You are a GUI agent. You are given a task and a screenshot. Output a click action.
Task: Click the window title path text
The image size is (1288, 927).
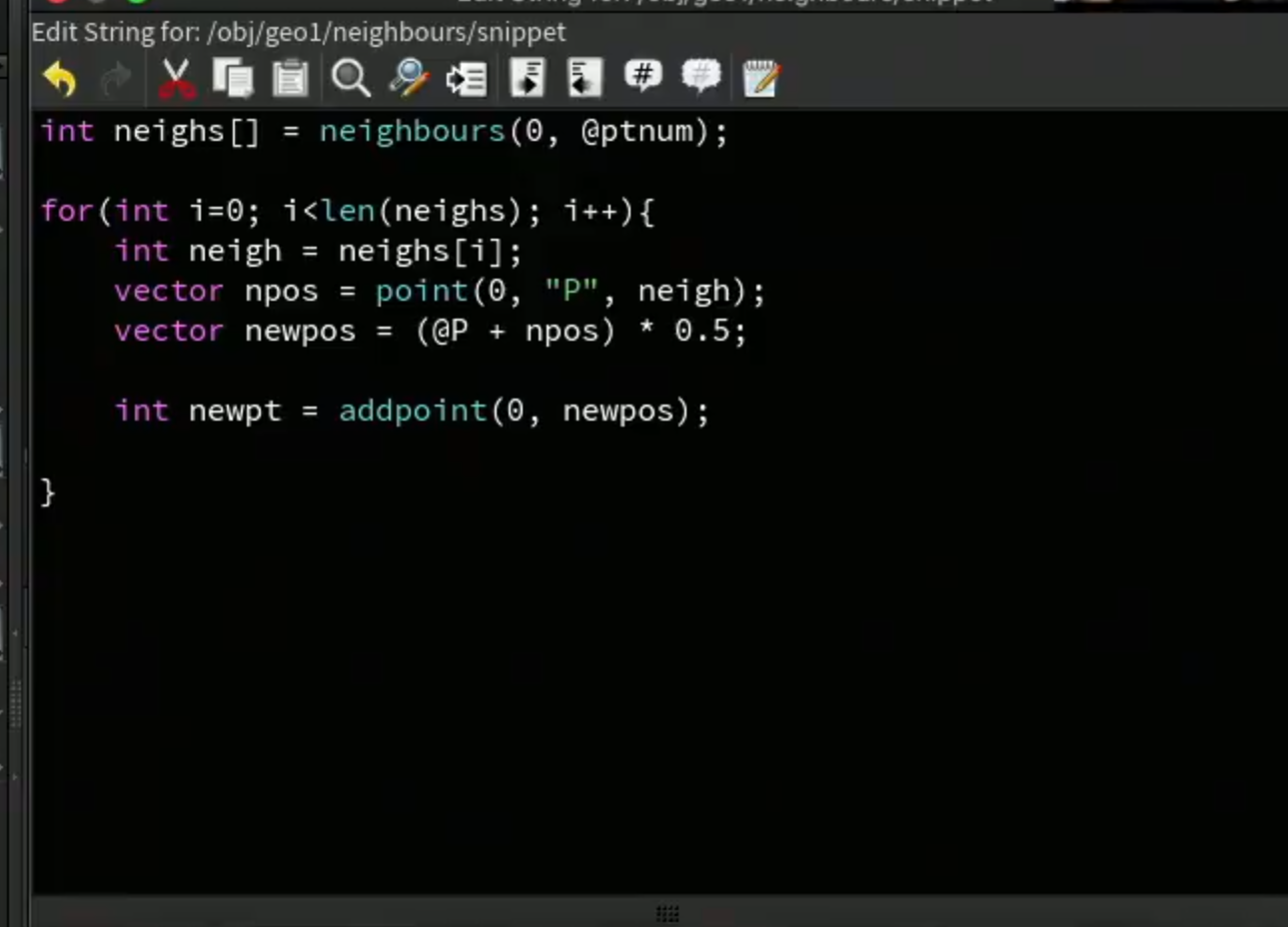click(299, 32)
